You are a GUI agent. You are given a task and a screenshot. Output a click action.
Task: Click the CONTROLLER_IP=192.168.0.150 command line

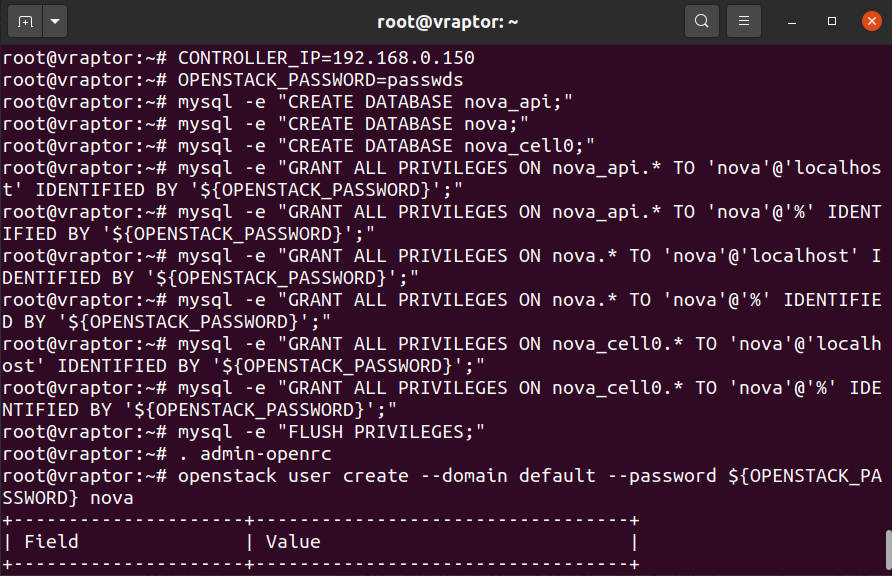[x=325, y=58]
